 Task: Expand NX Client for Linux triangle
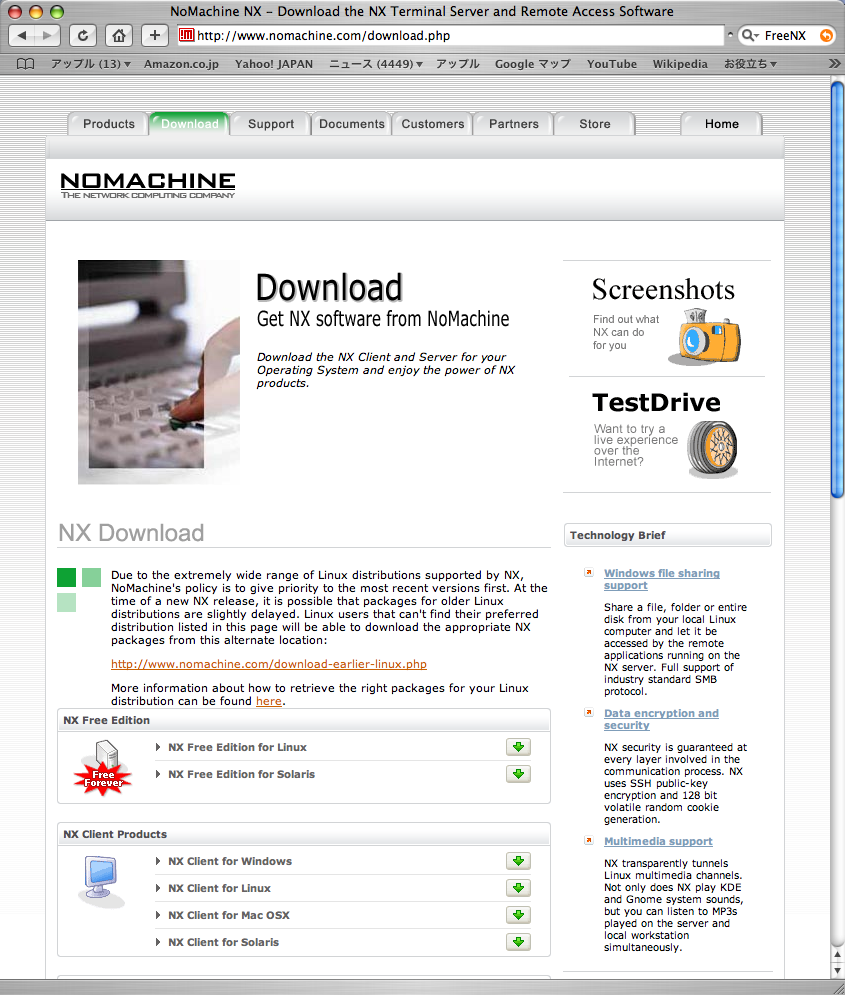pyautogui.click(x=158, y=888)
